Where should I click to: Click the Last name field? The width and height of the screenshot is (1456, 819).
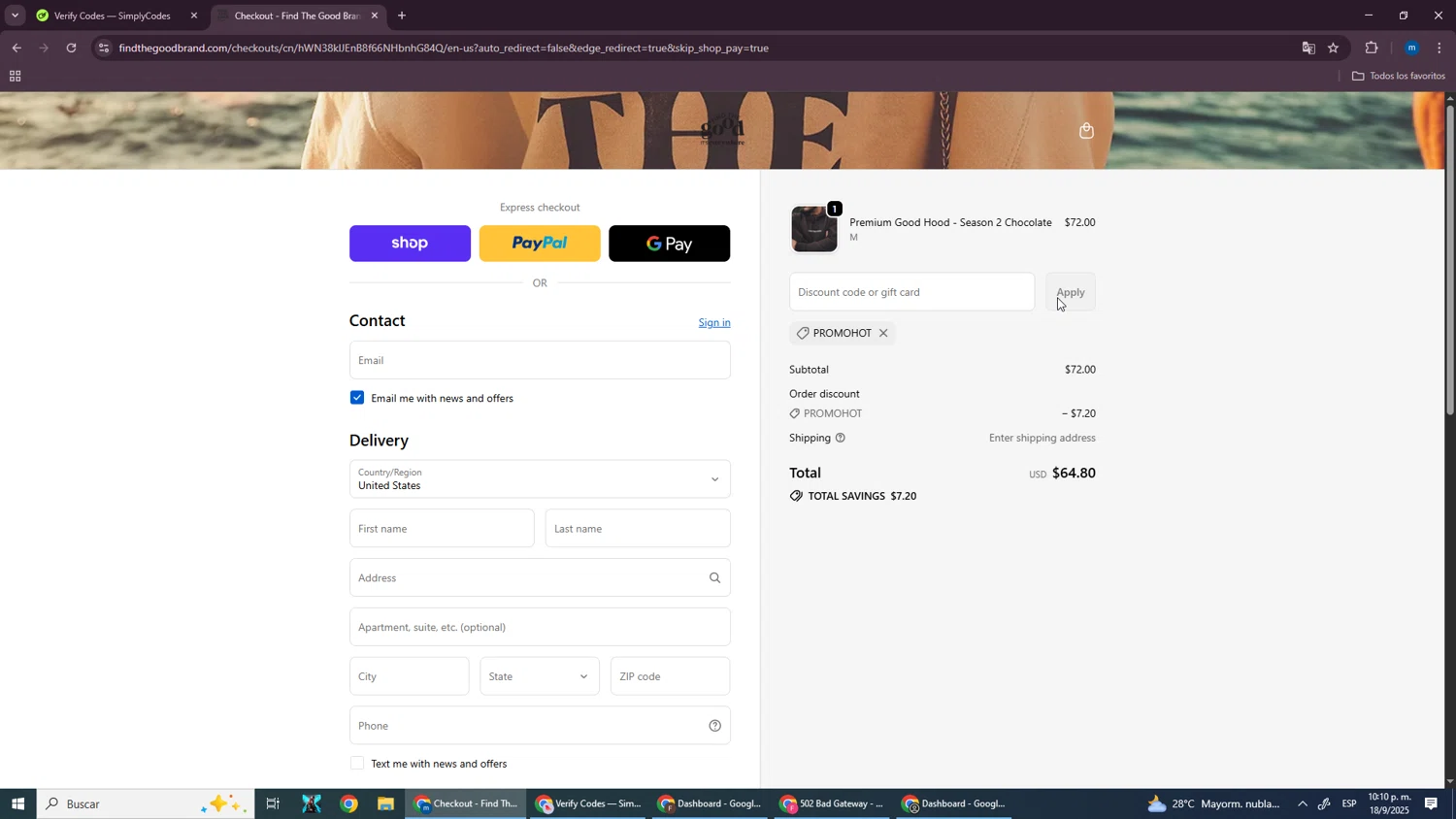[638, 529]
